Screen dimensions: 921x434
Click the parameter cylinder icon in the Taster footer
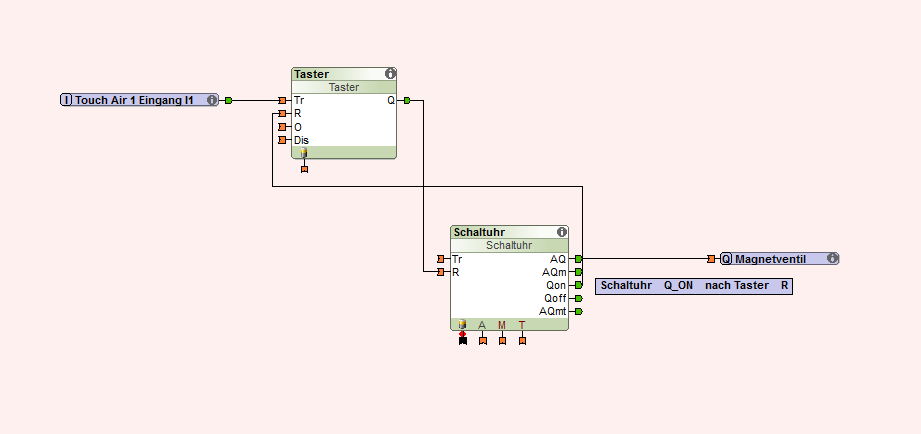pyautogui.click(x=304, y=153)
